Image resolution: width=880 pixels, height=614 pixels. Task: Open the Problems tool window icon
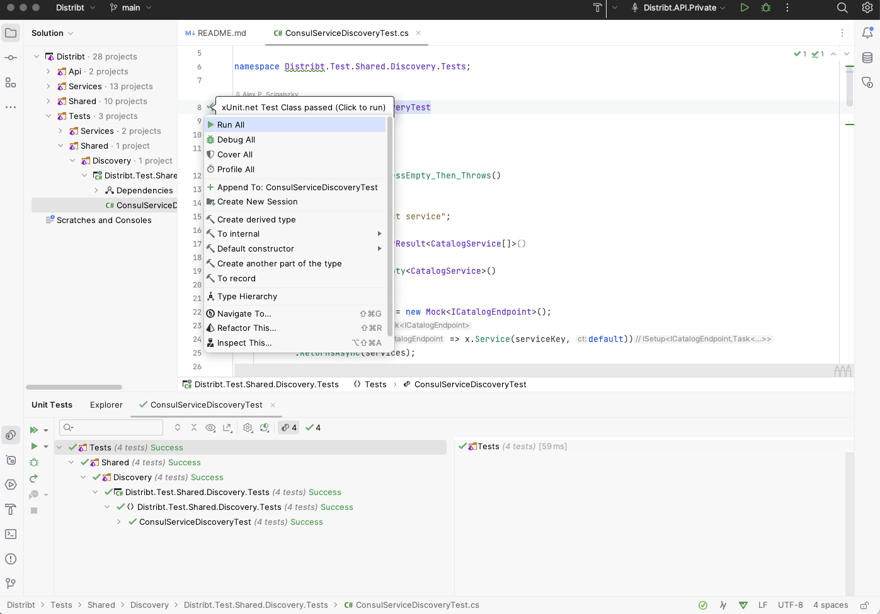point(11,558)
